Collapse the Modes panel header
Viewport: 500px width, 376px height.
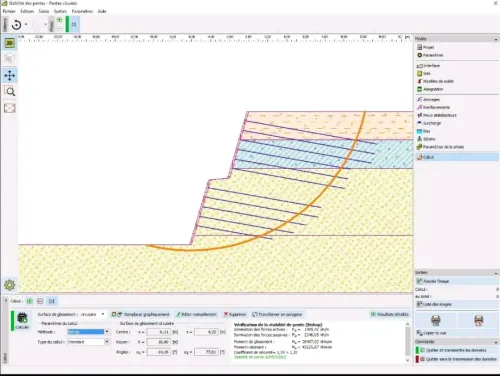[x=496, y=39]
